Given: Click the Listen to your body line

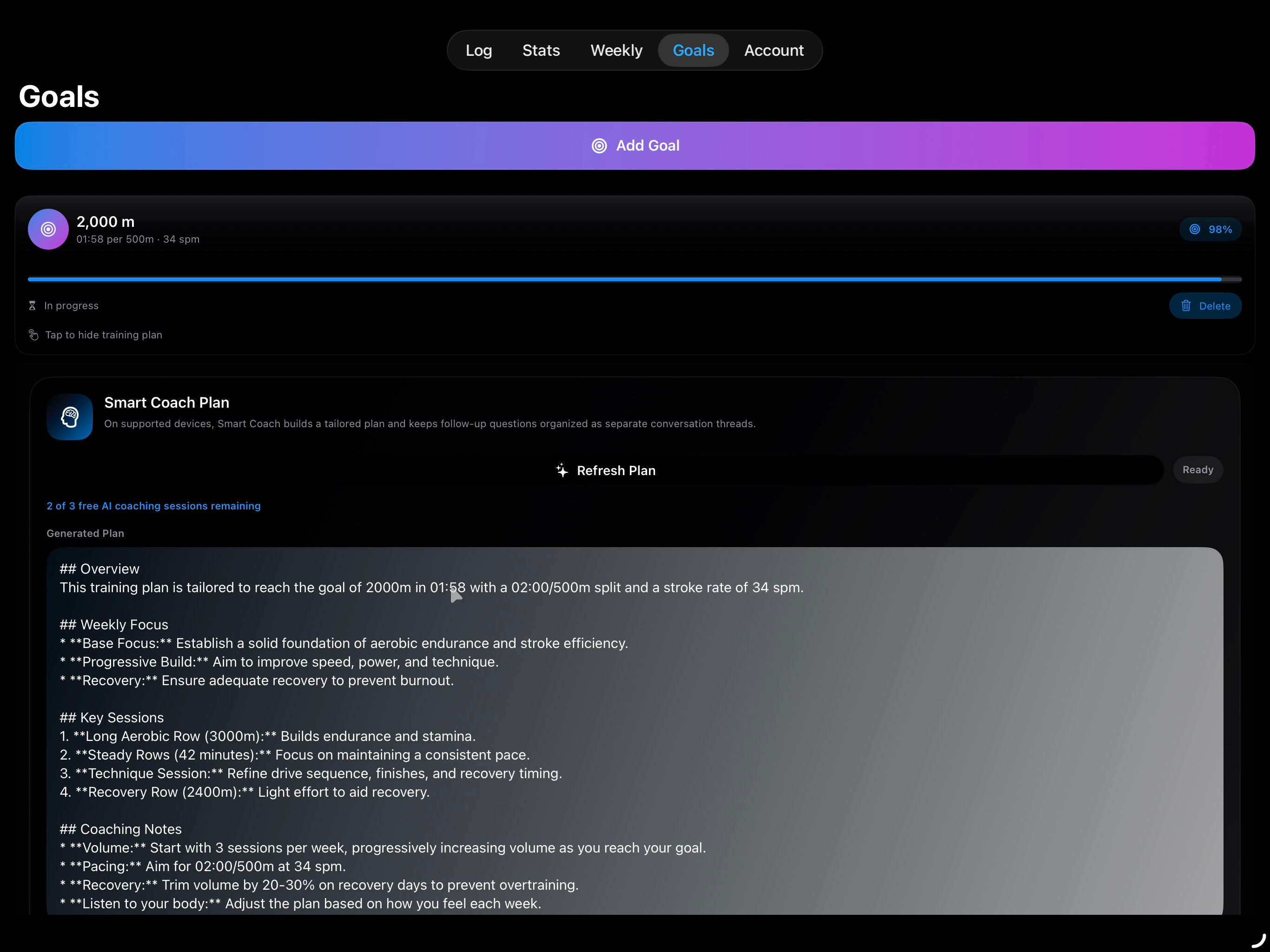Looking at the screenshot, I should pyautogui.click(x=300, y=904).
